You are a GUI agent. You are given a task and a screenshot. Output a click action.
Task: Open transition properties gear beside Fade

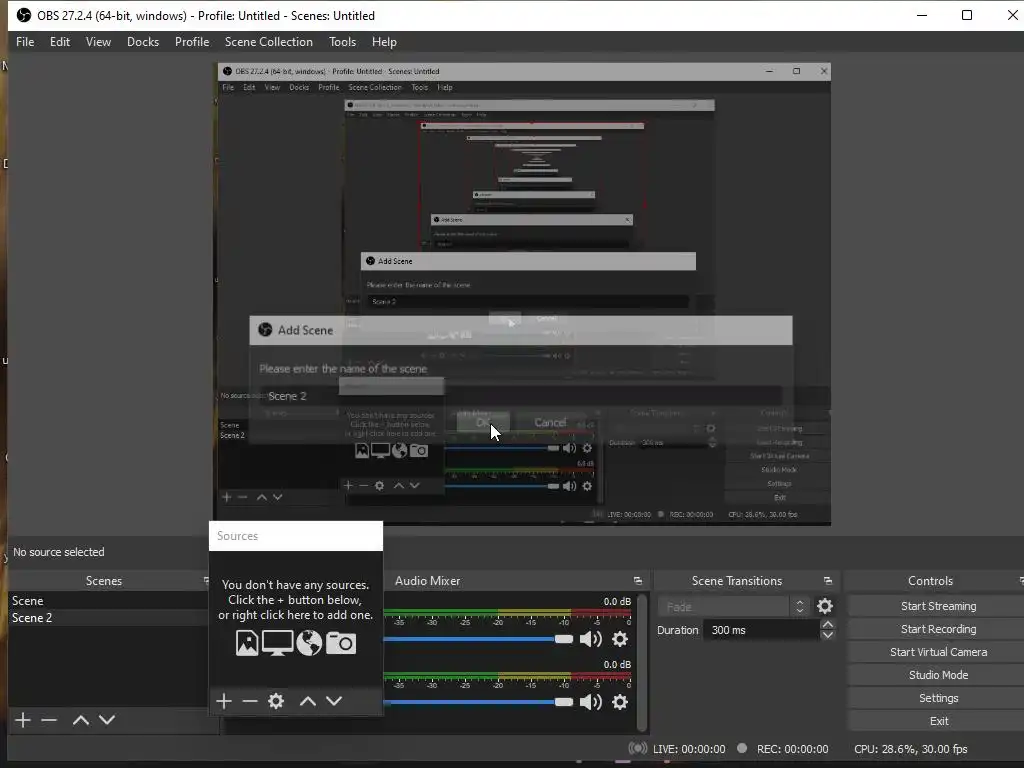825,606
